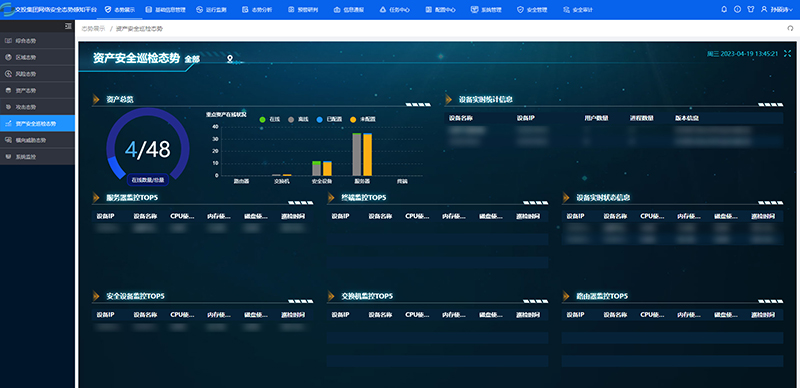Toggle the 未配置 legend item

[x=363, y=119]
